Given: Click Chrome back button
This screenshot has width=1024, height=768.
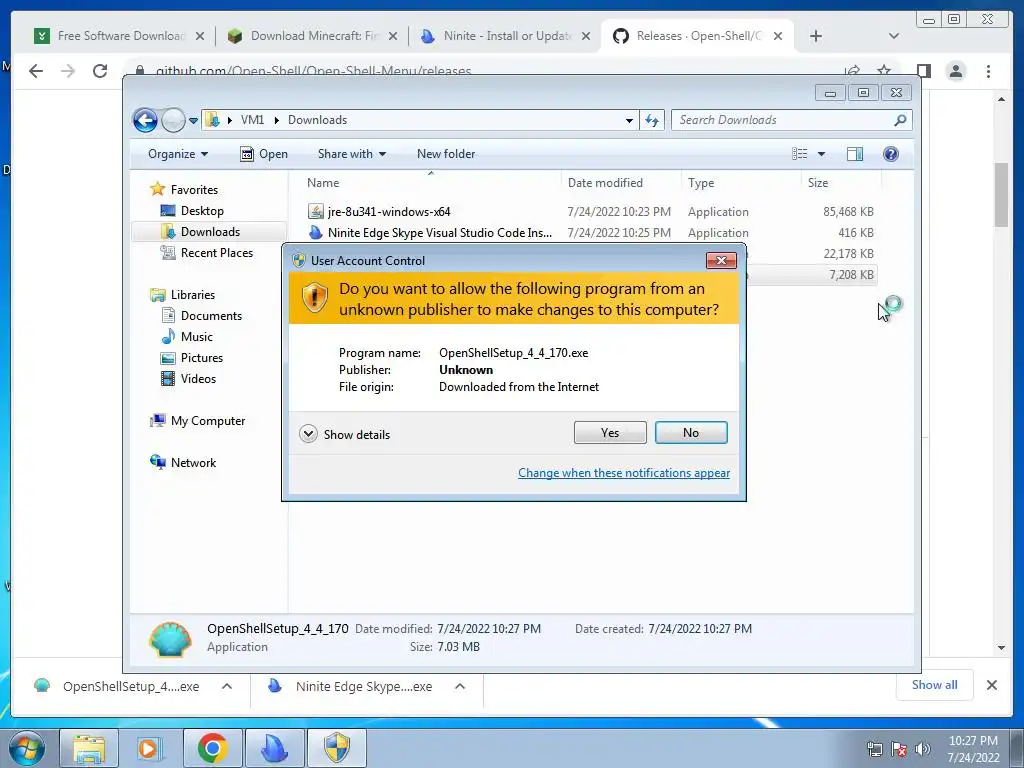Looking at the screenshot, I should pos(36,71).
